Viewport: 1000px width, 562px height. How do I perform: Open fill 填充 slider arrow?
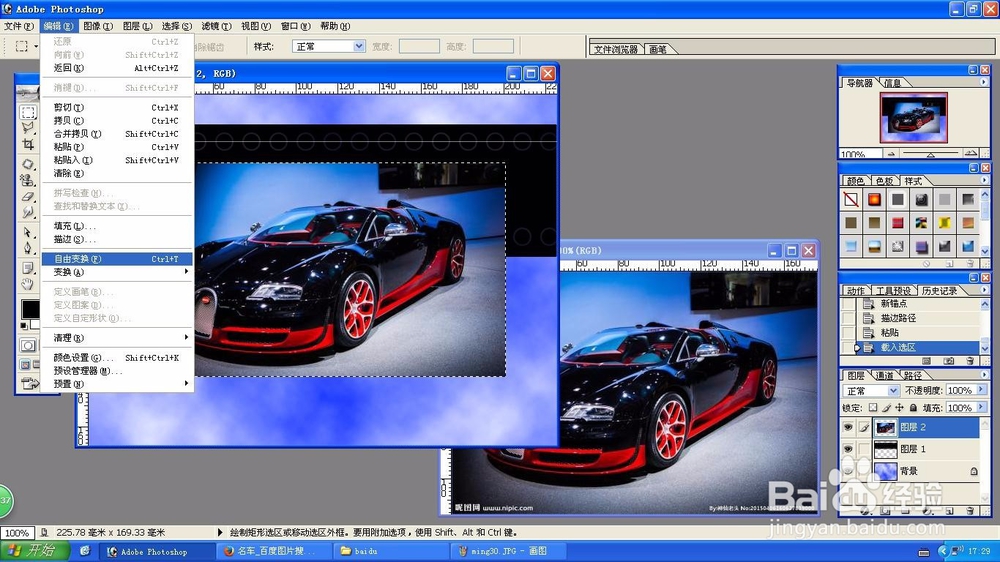pyautogui.click(x=981, y=407)
